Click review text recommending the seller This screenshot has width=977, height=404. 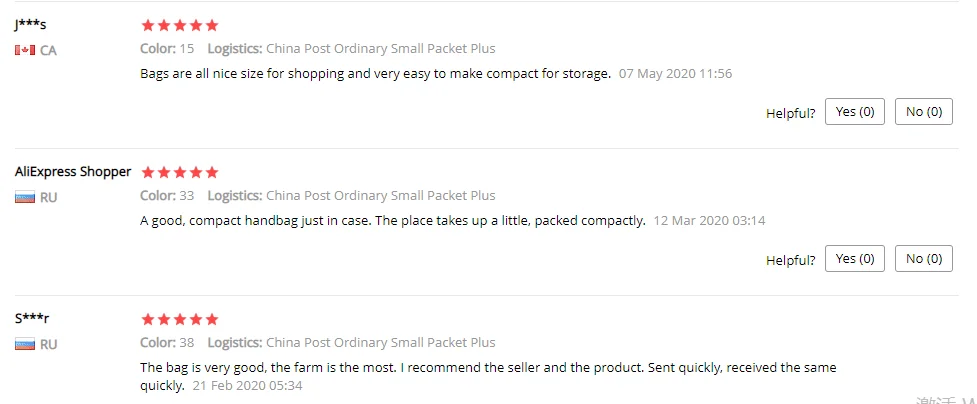click(488, 368)
